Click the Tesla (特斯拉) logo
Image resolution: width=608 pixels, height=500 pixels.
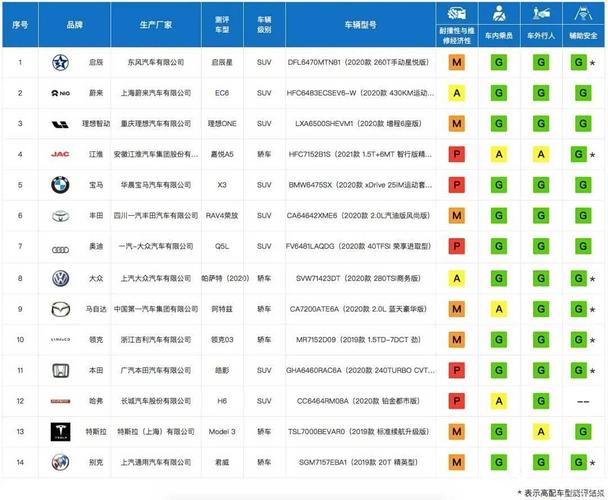62,431
